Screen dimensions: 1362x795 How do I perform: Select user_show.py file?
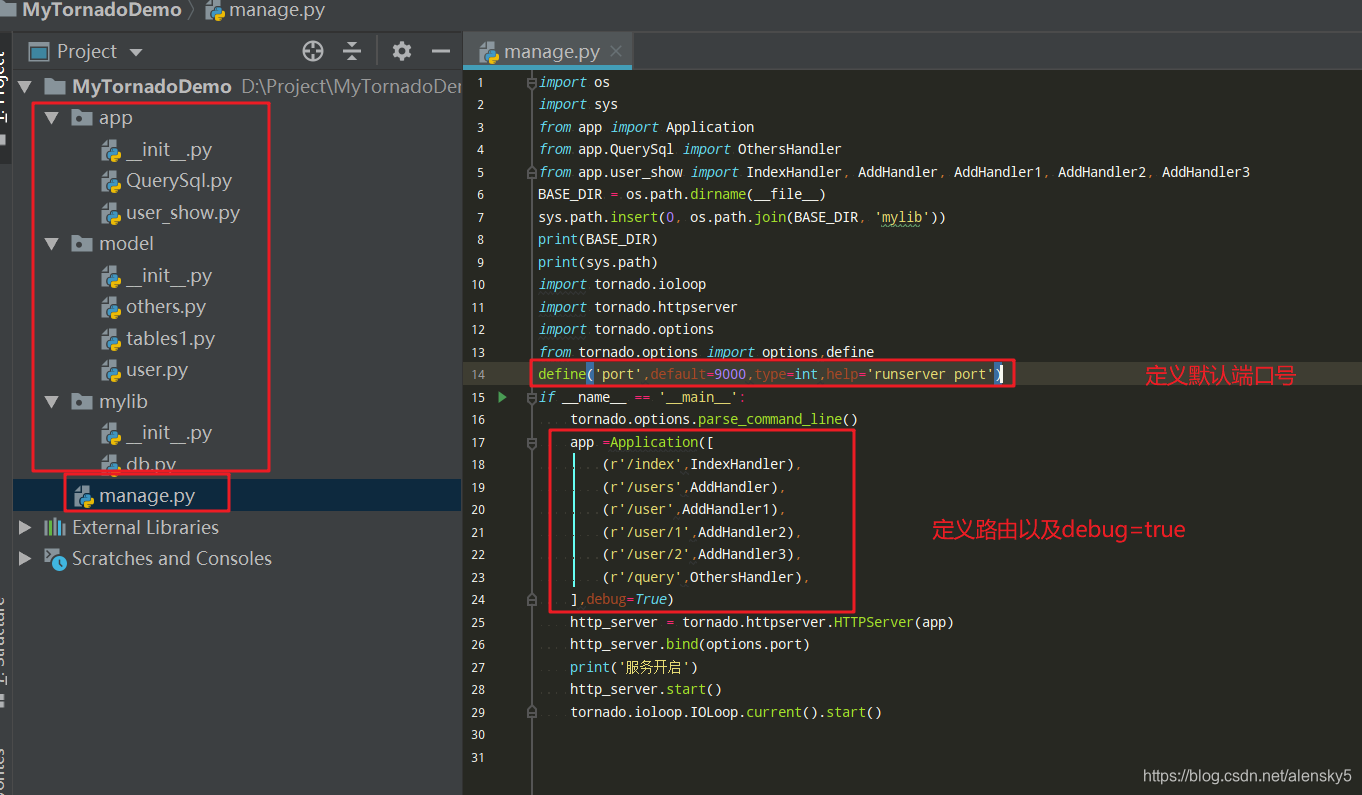pos(183,213)
